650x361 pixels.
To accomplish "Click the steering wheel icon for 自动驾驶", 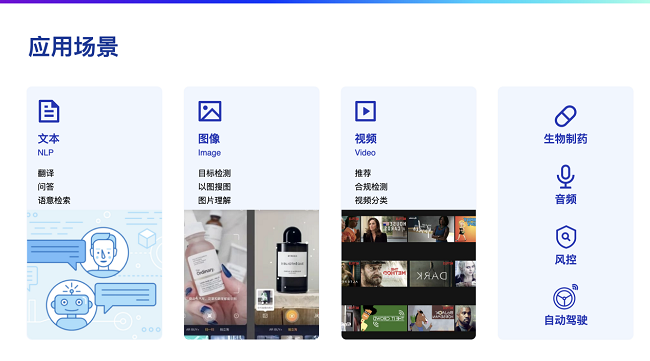I will tap(565, 297).
